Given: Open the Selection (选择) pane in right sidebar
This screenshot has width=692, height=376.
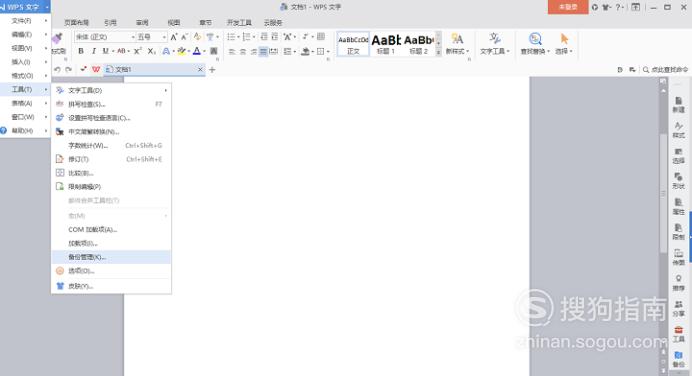Looking at the screenshot, I should coord(679,156).
